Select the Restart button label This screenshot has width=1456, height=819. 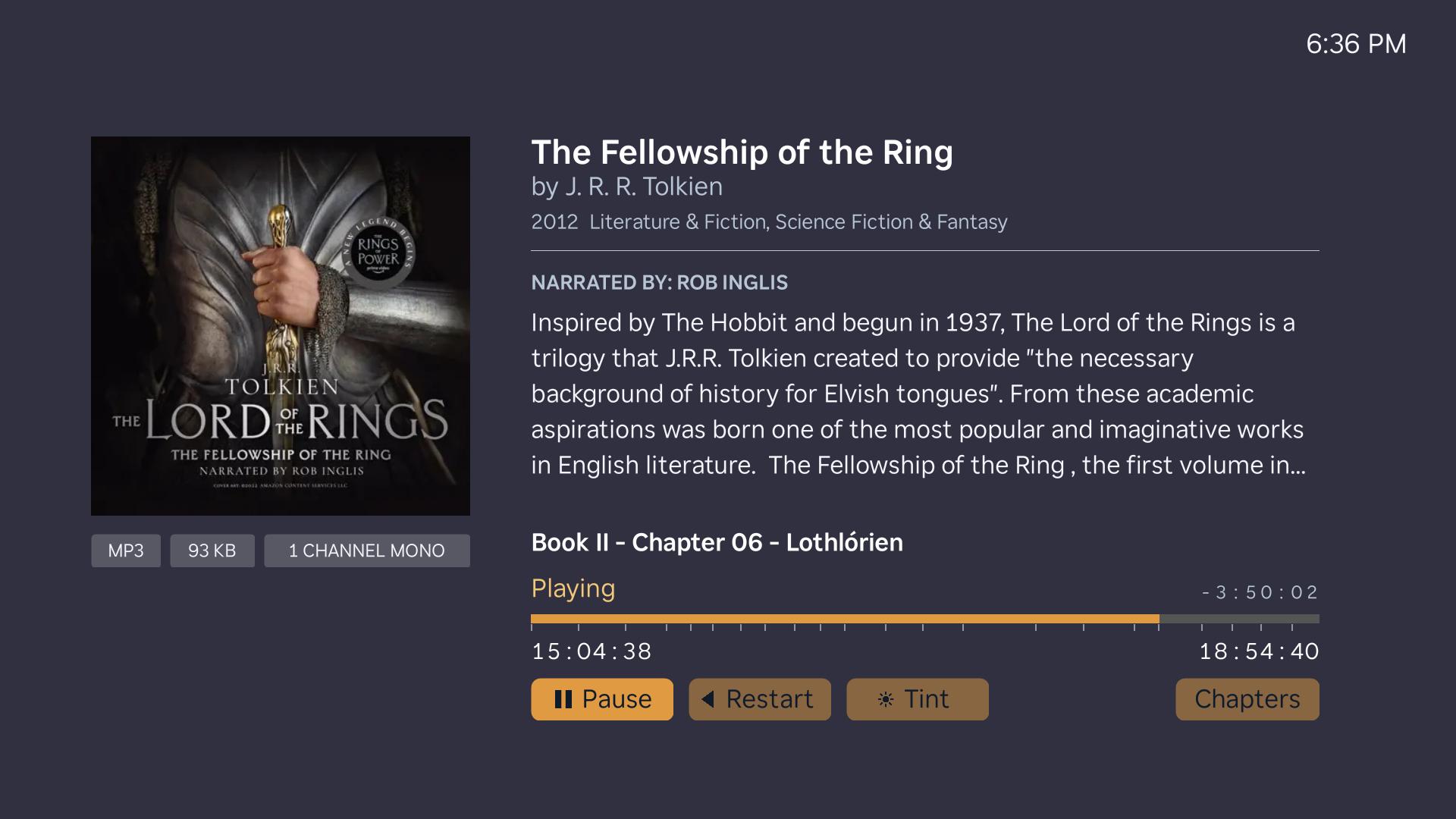tap(769, 699)
